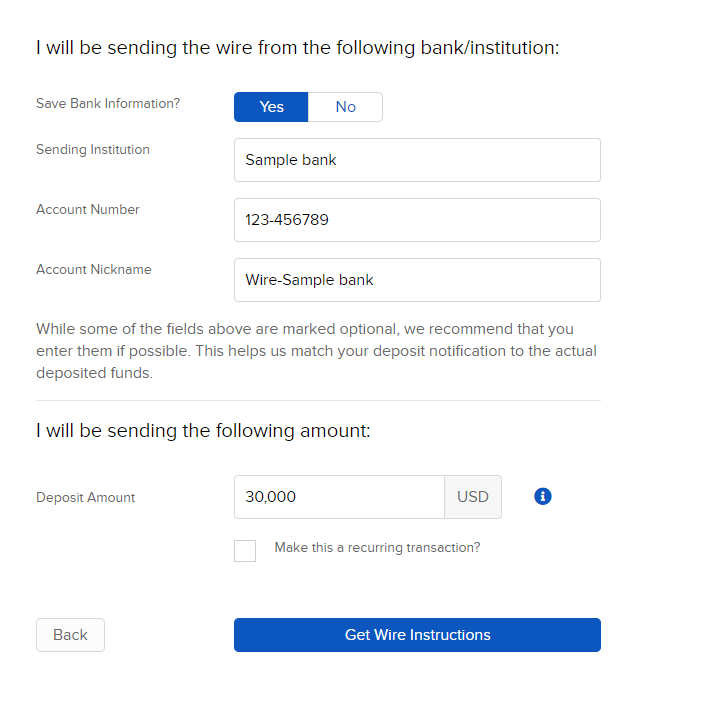The image size is (725, 726).
Task: Click the heading about sending bank/institution
Action: click(298, 48)
